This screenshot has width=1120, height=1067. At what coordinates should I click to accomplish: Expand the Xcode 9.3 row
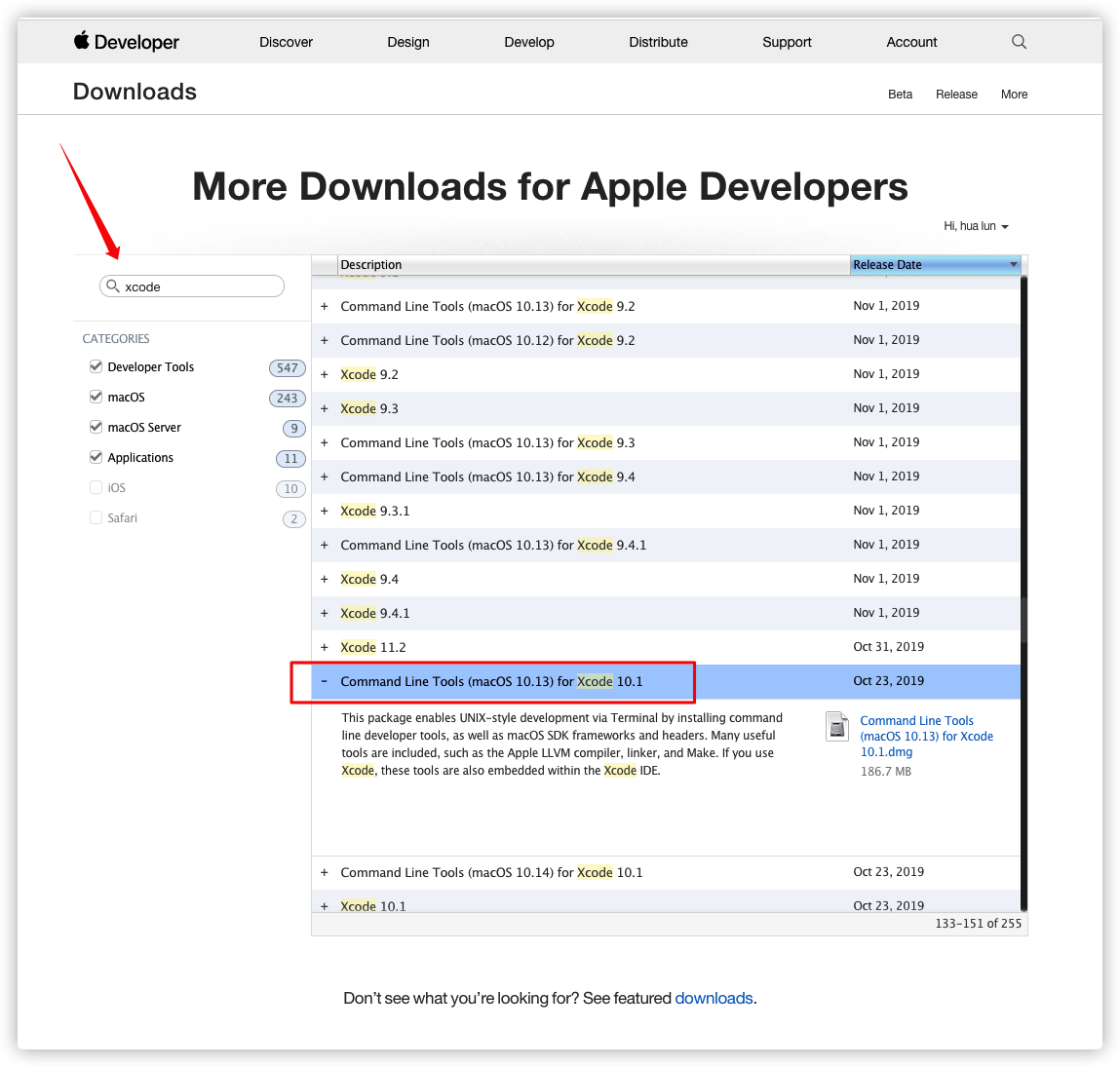coord(325,408)
